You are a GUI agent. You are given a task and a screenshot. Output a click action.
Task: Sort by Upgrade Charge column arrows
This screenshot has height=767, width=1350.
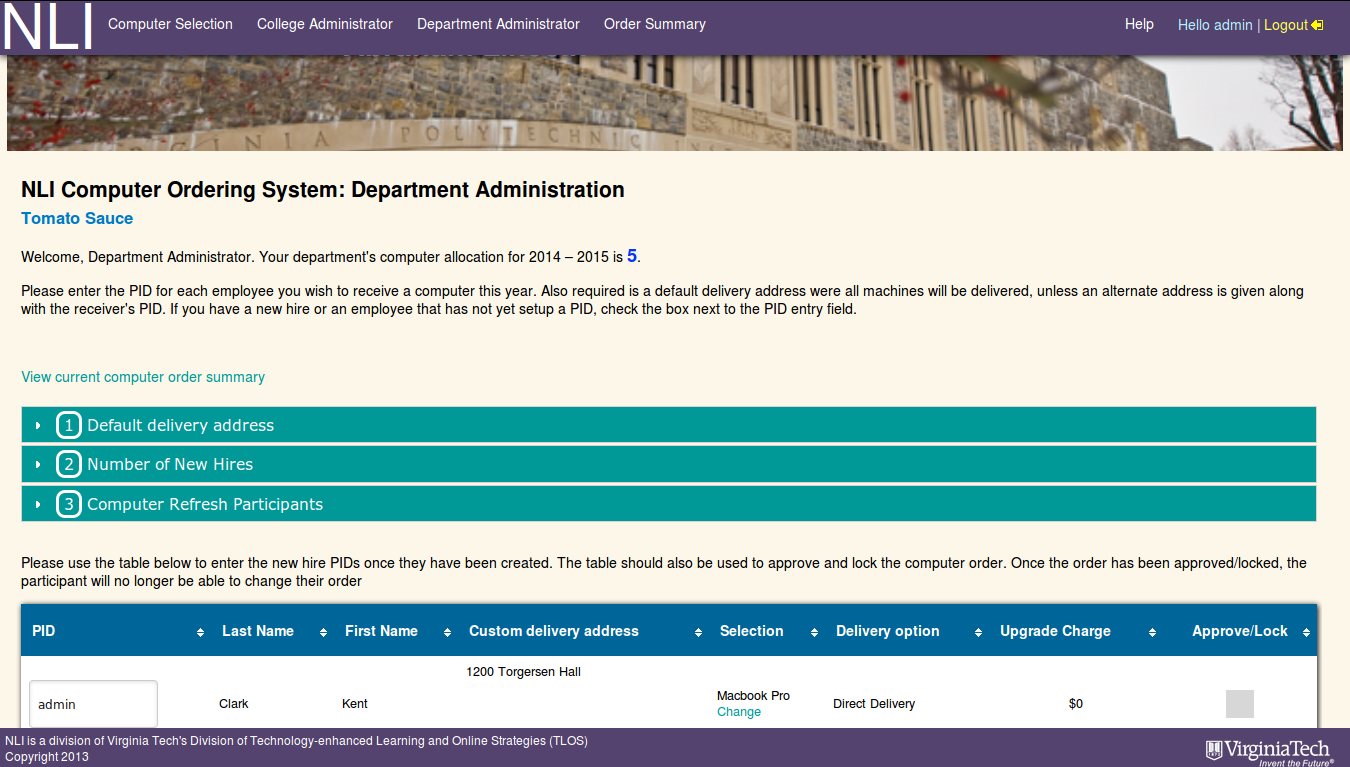coord(1152,632)
